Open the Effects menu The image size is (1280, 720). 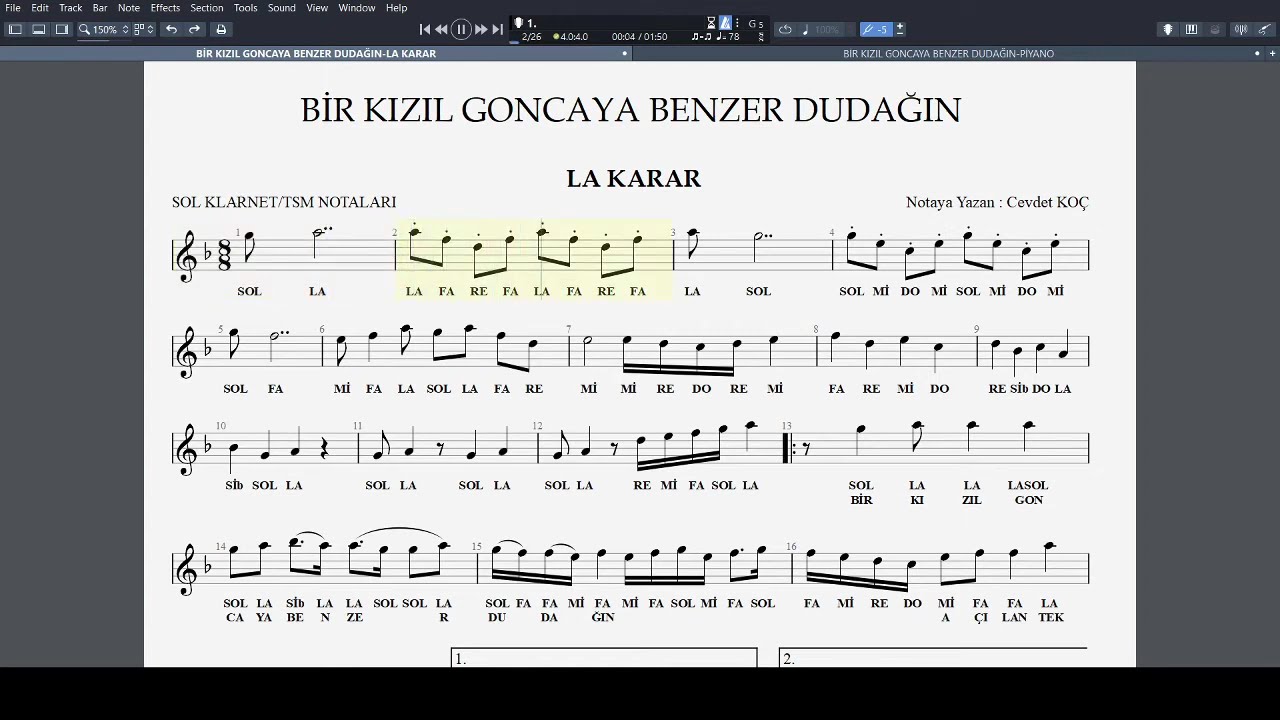tap(165, 8)
